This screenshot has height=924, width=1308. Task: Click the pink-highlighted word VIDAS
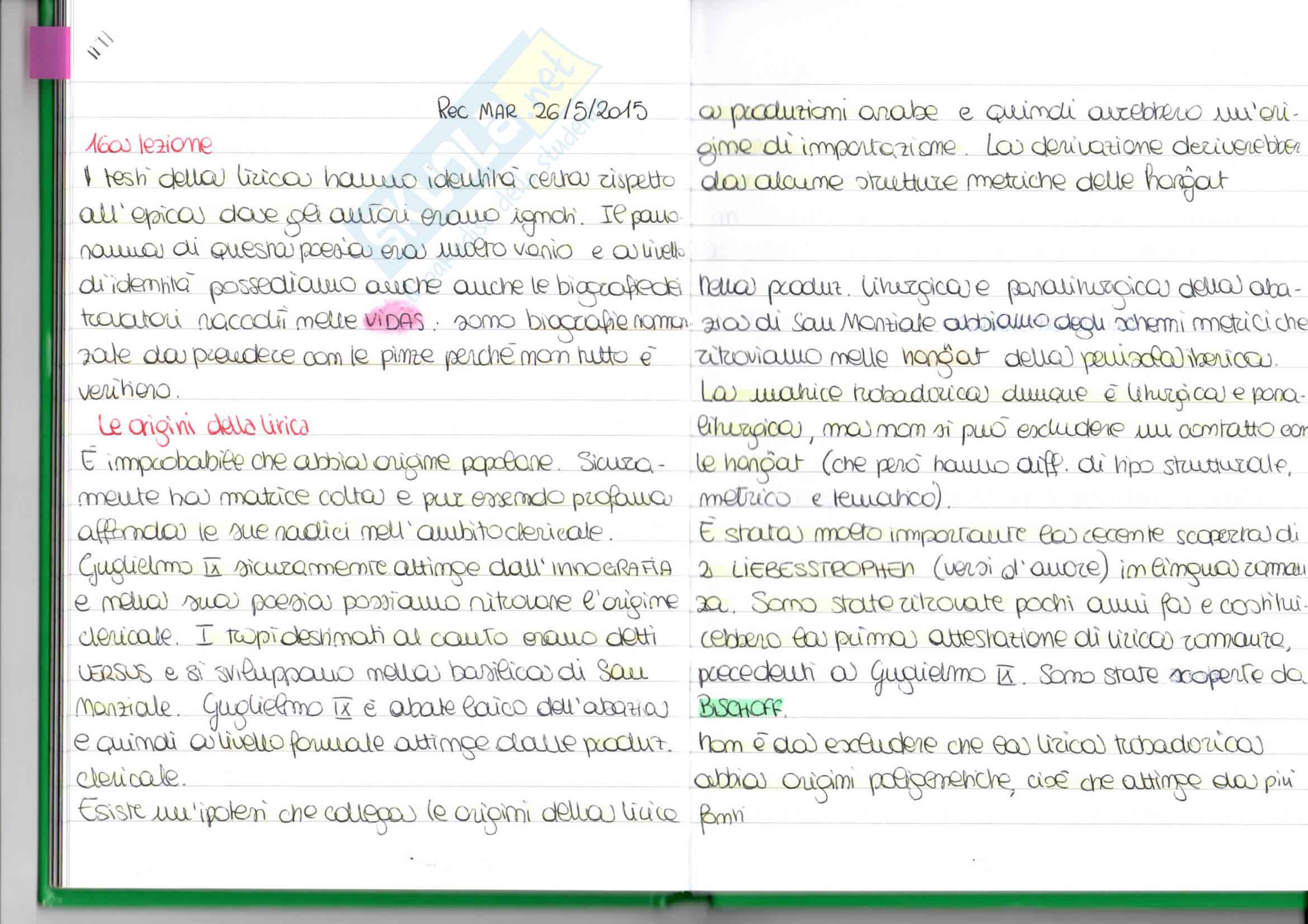click(x=394, y=321)
